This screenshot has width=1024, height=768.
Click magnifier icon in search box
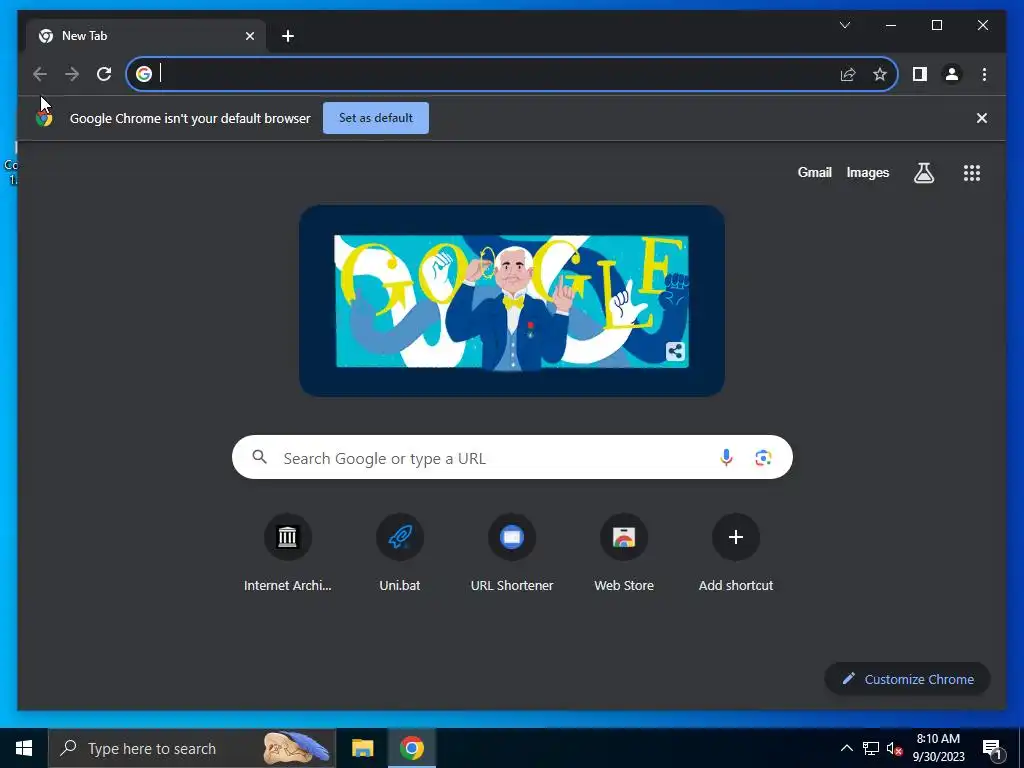260,457
